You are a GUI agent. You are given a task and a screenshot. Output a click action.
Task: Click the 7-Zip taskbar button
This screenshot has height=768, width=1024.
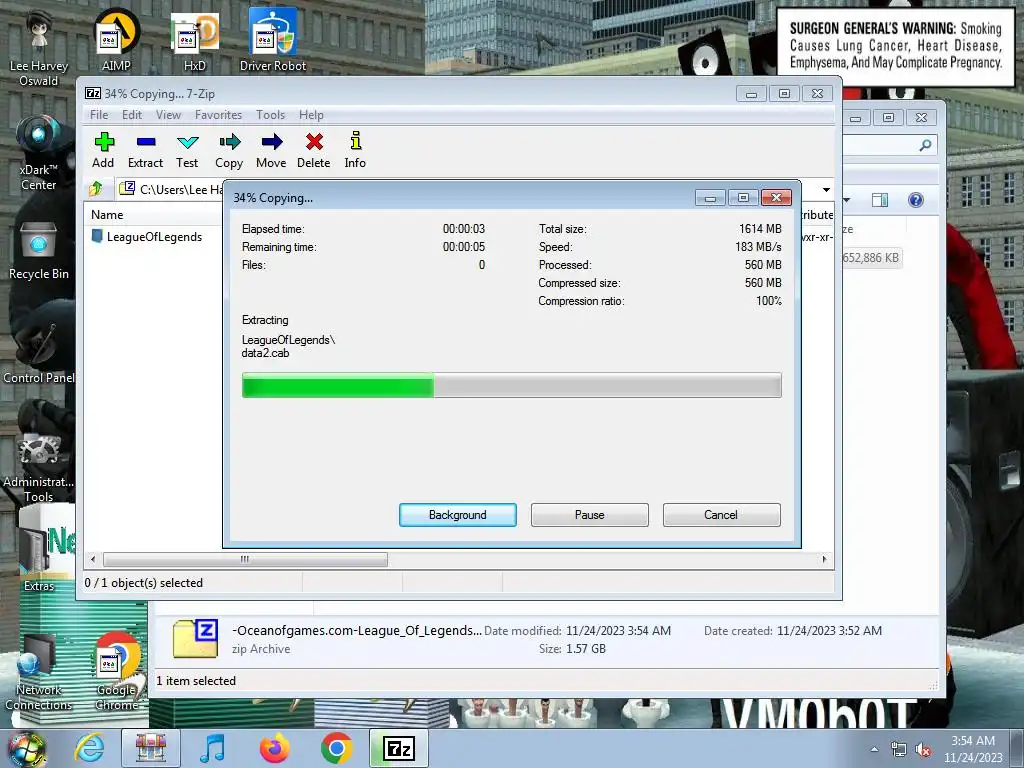[x=399, y=748]
